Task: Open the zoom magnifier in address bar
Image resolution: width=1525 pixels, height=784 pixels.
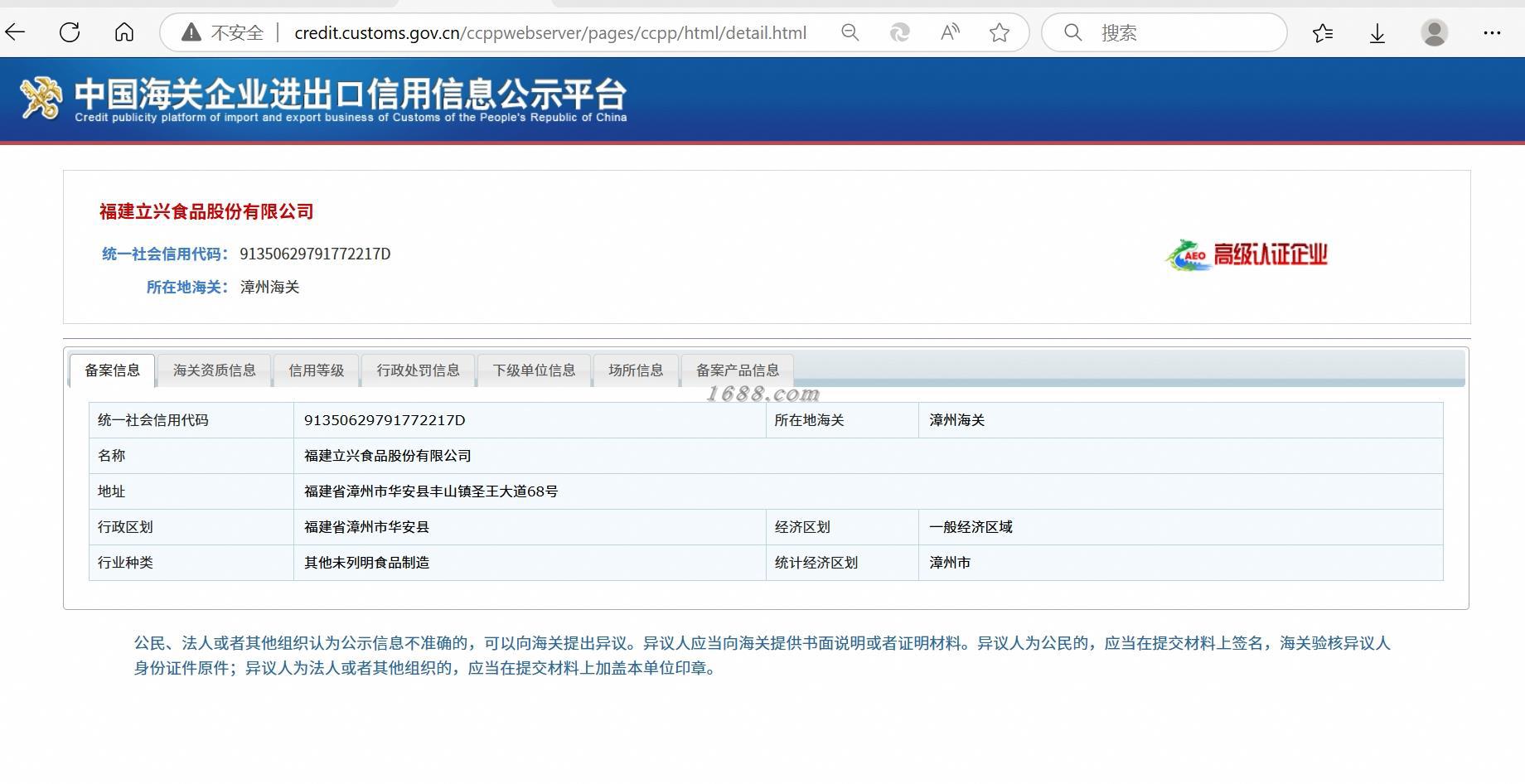Action: 850,32
